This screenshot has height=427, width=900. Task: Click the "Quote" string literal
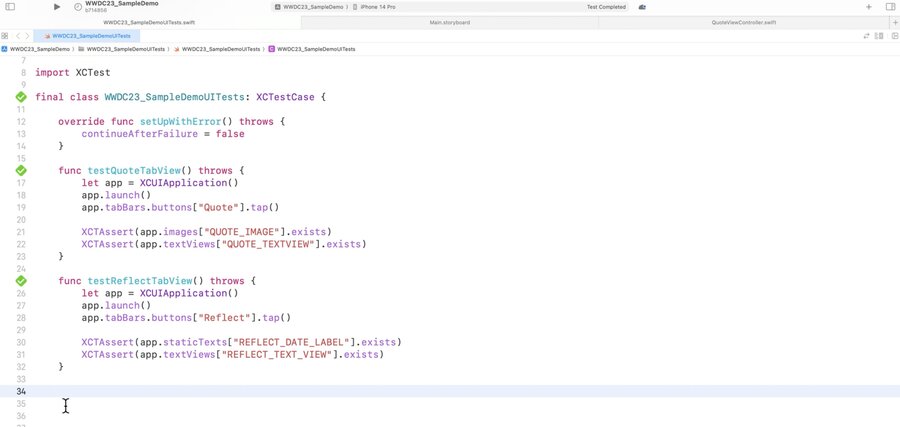click(x=218, y=207)
